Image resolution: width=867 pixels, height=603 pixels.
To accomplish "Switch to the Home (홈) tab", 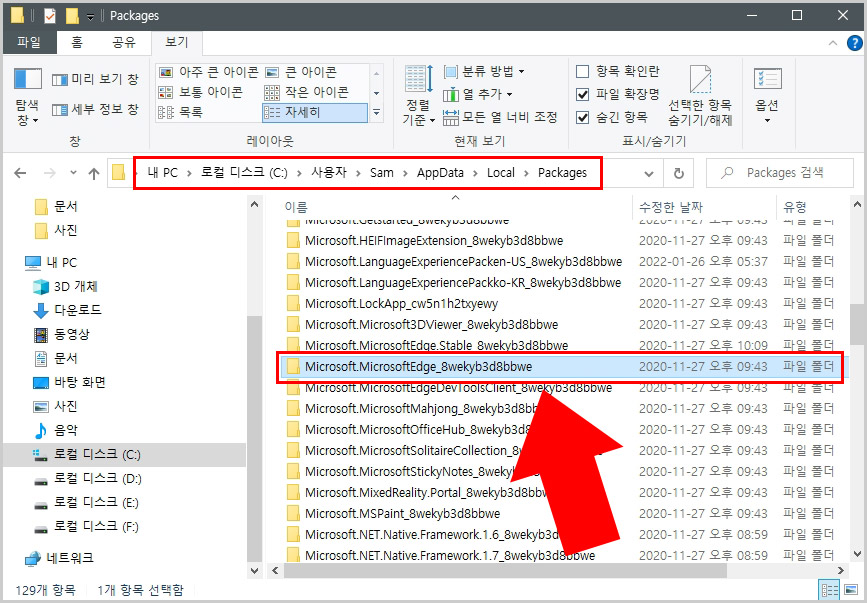I will pos(77,42).
